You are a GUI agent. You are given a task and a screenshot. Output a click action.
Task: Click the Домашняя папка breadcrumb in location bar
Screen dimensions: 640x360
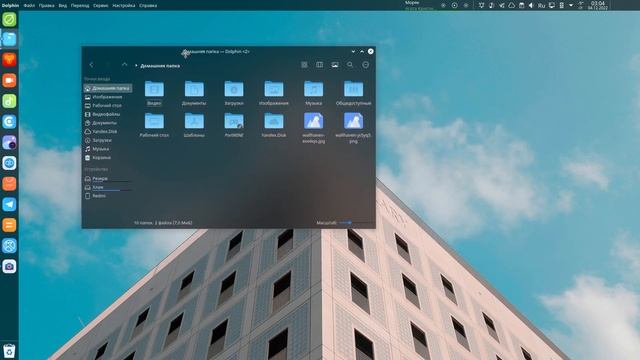(160, 66)
